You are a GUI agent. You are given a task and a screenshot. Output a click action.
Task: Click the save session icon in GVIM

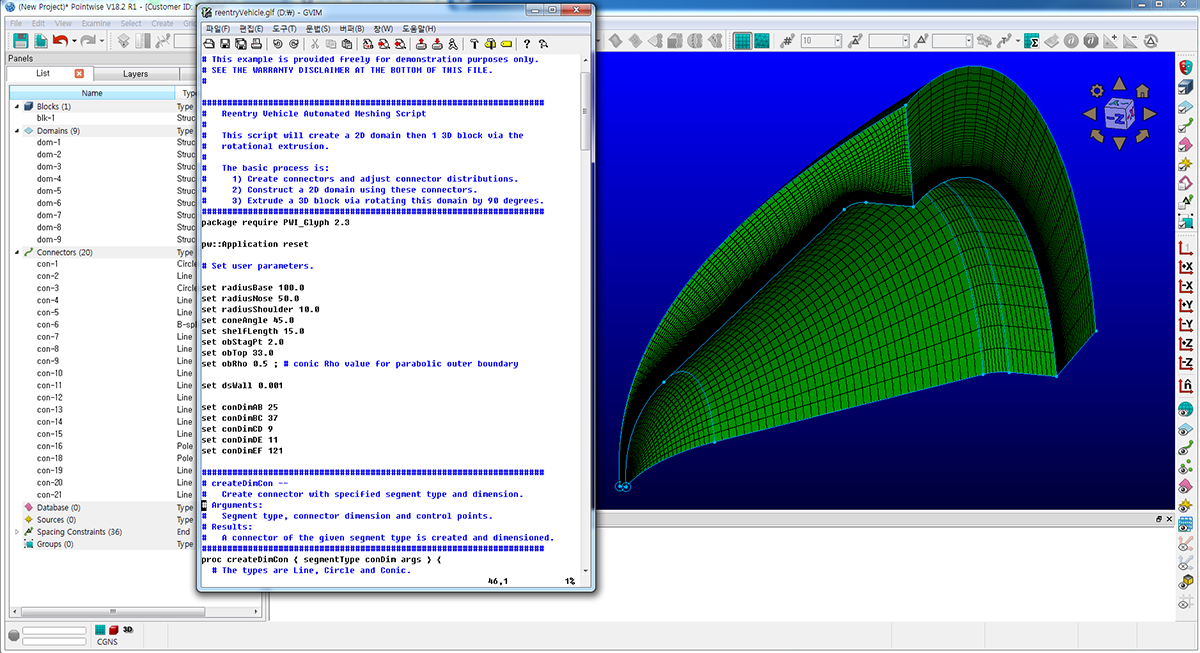click(437, 44)
